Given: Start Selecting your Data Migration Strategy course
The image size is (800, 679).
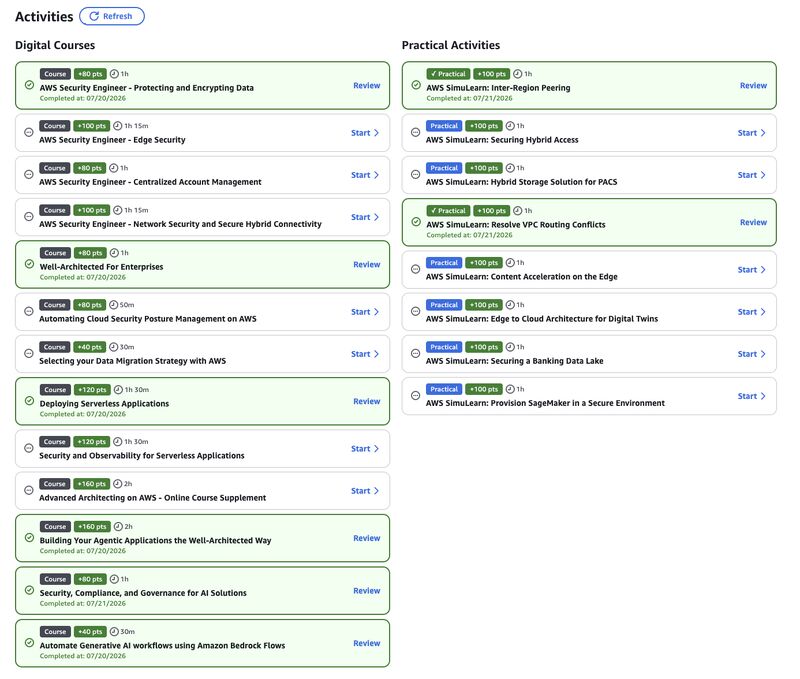Looking at the screenshot, I should (365, 354).
